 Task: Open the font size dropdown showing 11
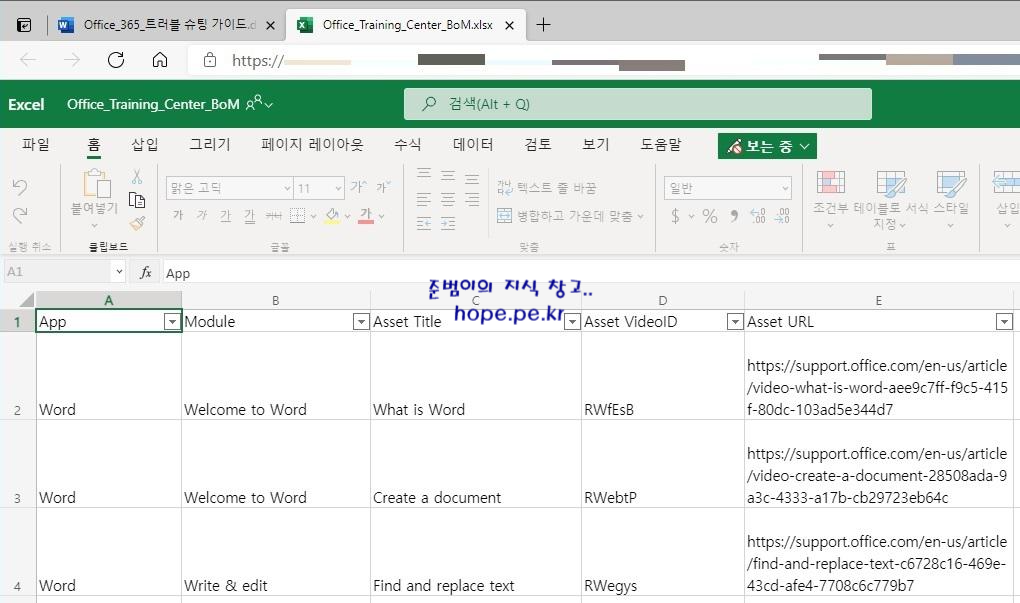(319, 188)
